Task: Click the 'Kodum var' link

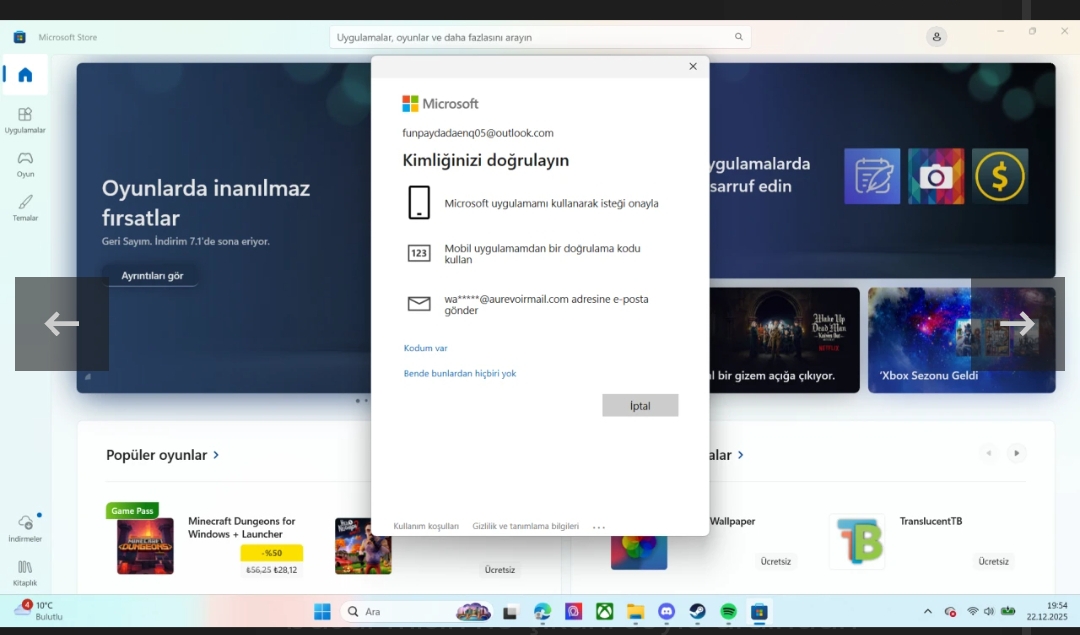Action: [426, 348]
